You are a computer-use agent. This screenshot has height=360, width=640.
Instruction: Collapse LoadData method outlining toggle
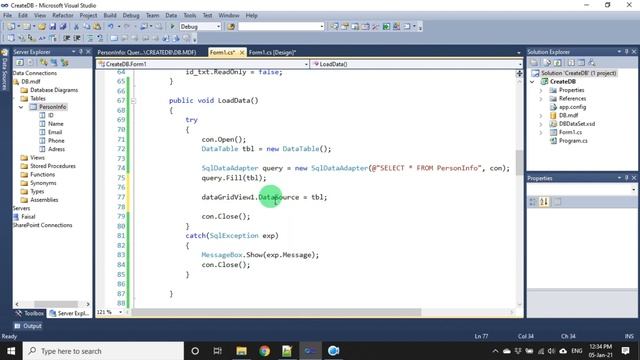133,101
